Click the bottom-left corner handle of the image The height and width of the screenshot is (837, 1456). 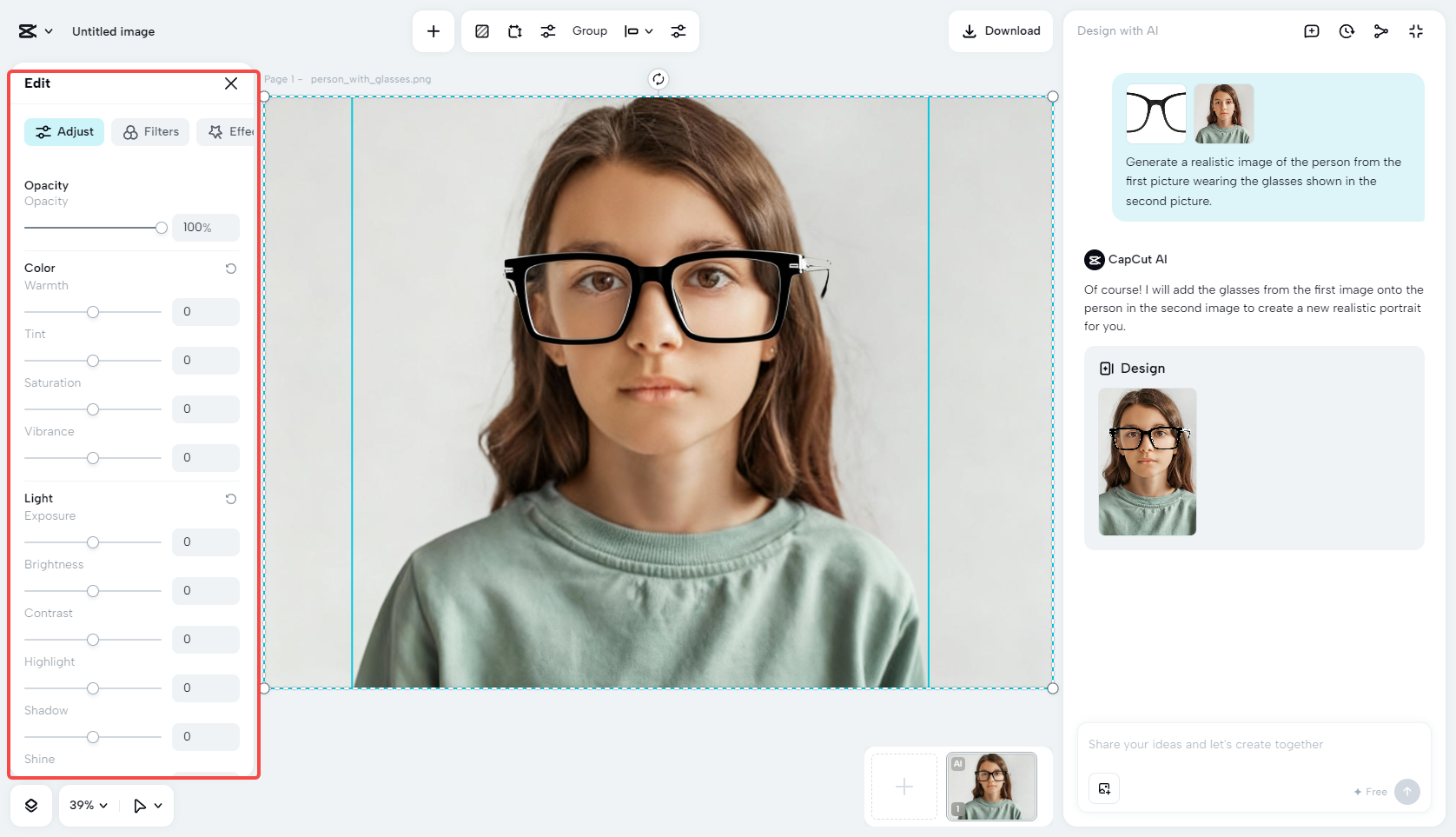(265, 688)
